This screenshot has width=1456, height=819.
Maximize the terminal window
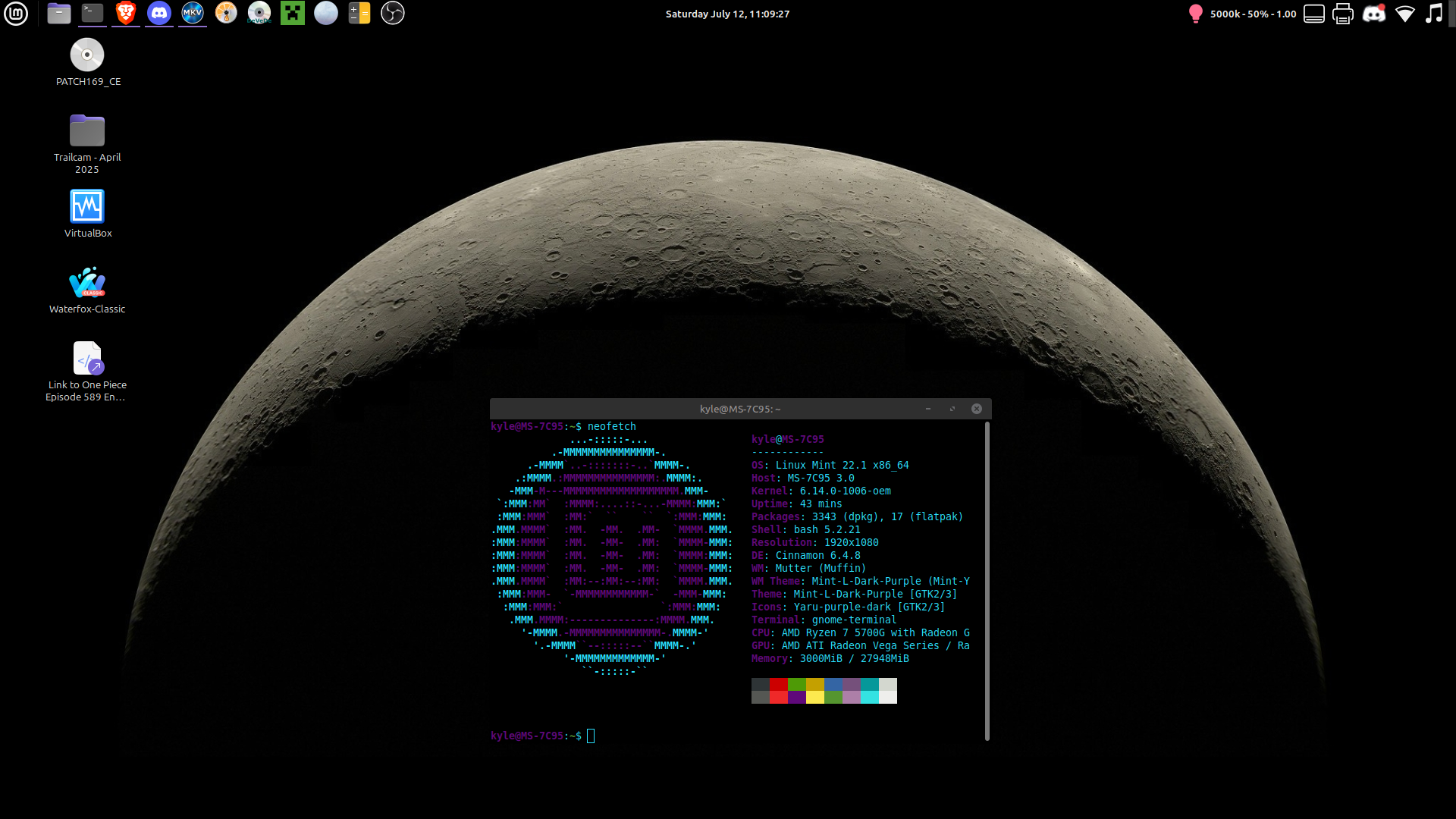point(952,409)
